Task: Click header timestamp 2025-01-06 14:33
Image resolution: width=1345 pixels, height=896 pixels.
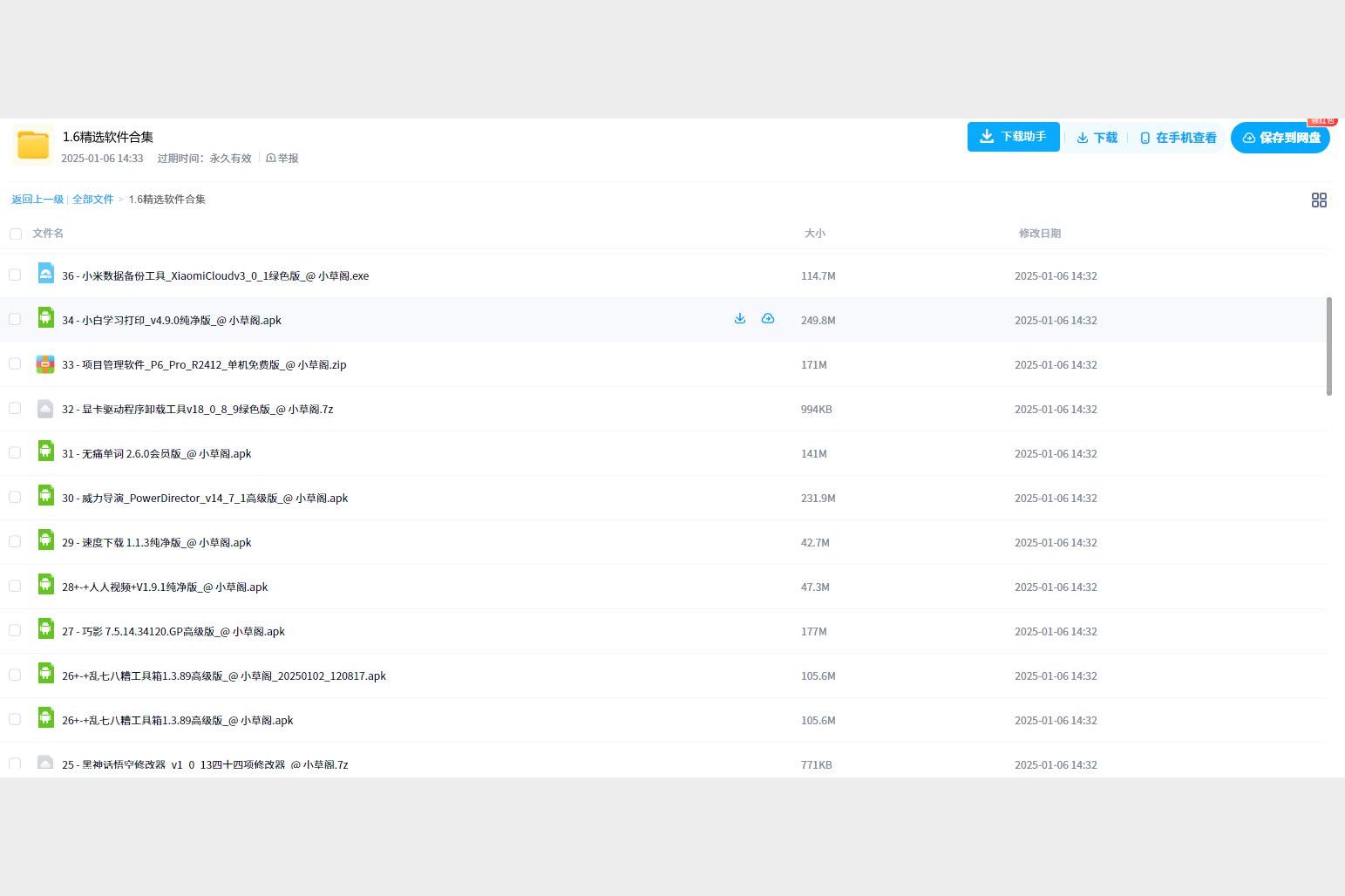Action: tap(102, 159)
